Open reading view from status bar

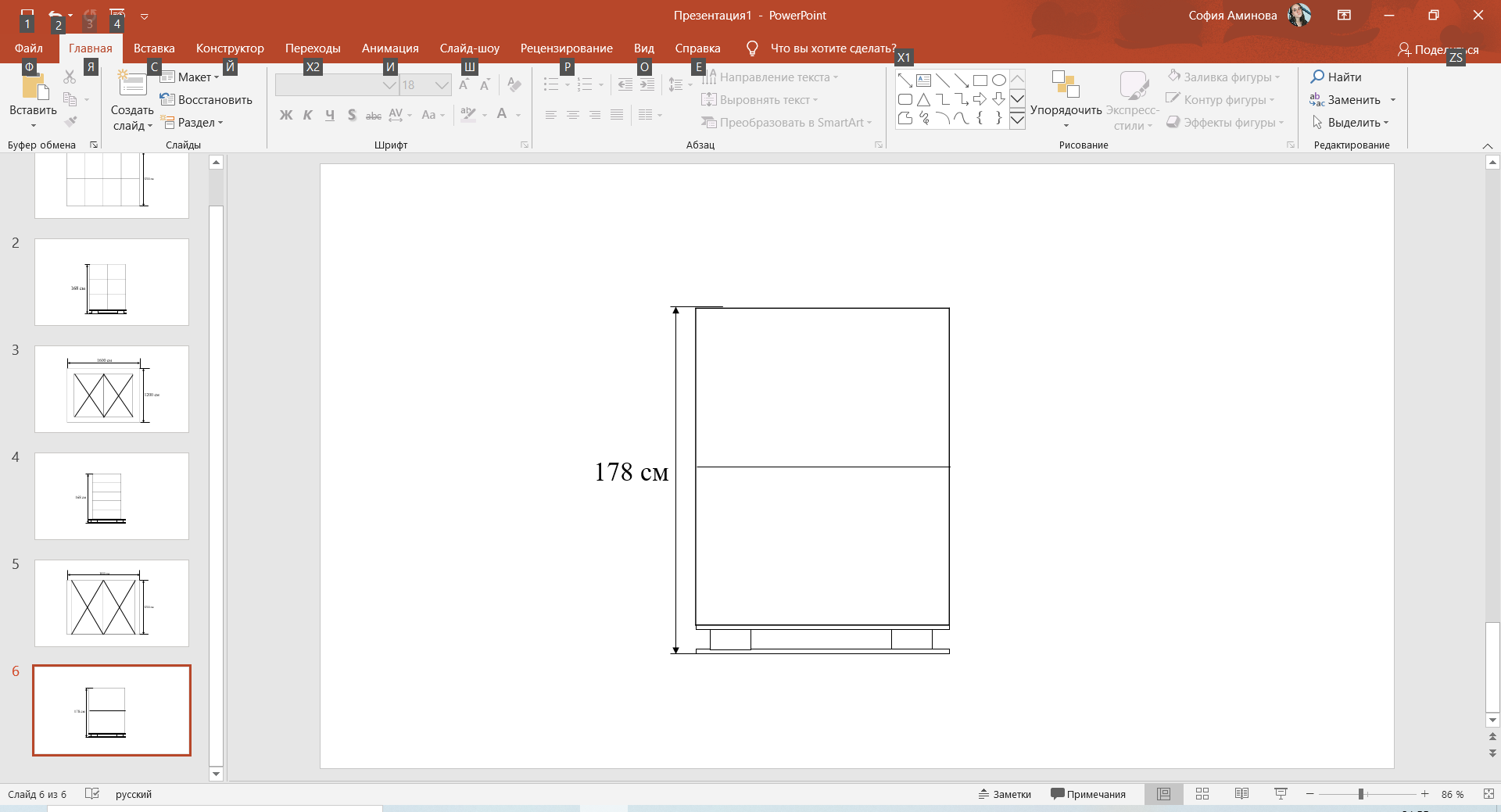click(x=1241, y=794)
